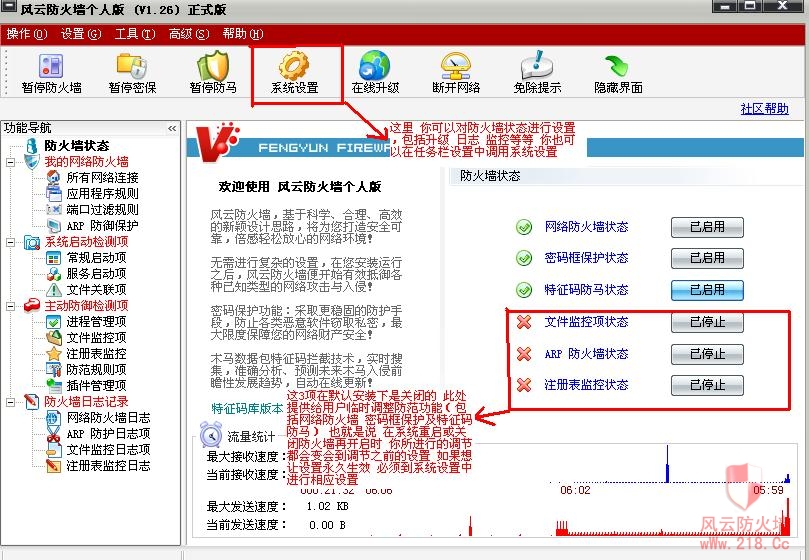Open the 工具(T) menu
This screenshot has width=809, height=560.
135,34
